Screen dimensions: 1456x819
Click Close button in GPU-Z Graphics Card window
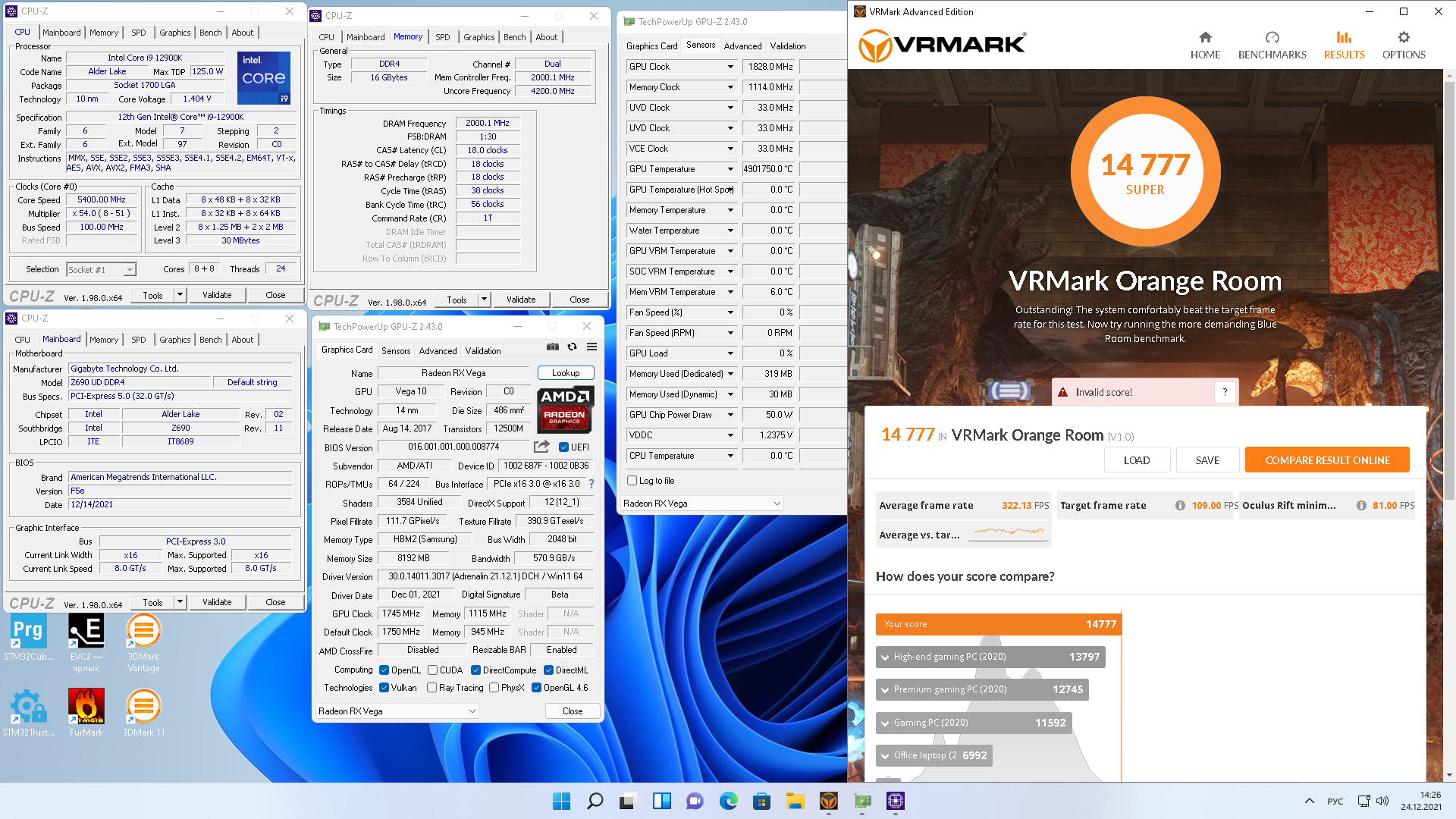pos(573,711)
